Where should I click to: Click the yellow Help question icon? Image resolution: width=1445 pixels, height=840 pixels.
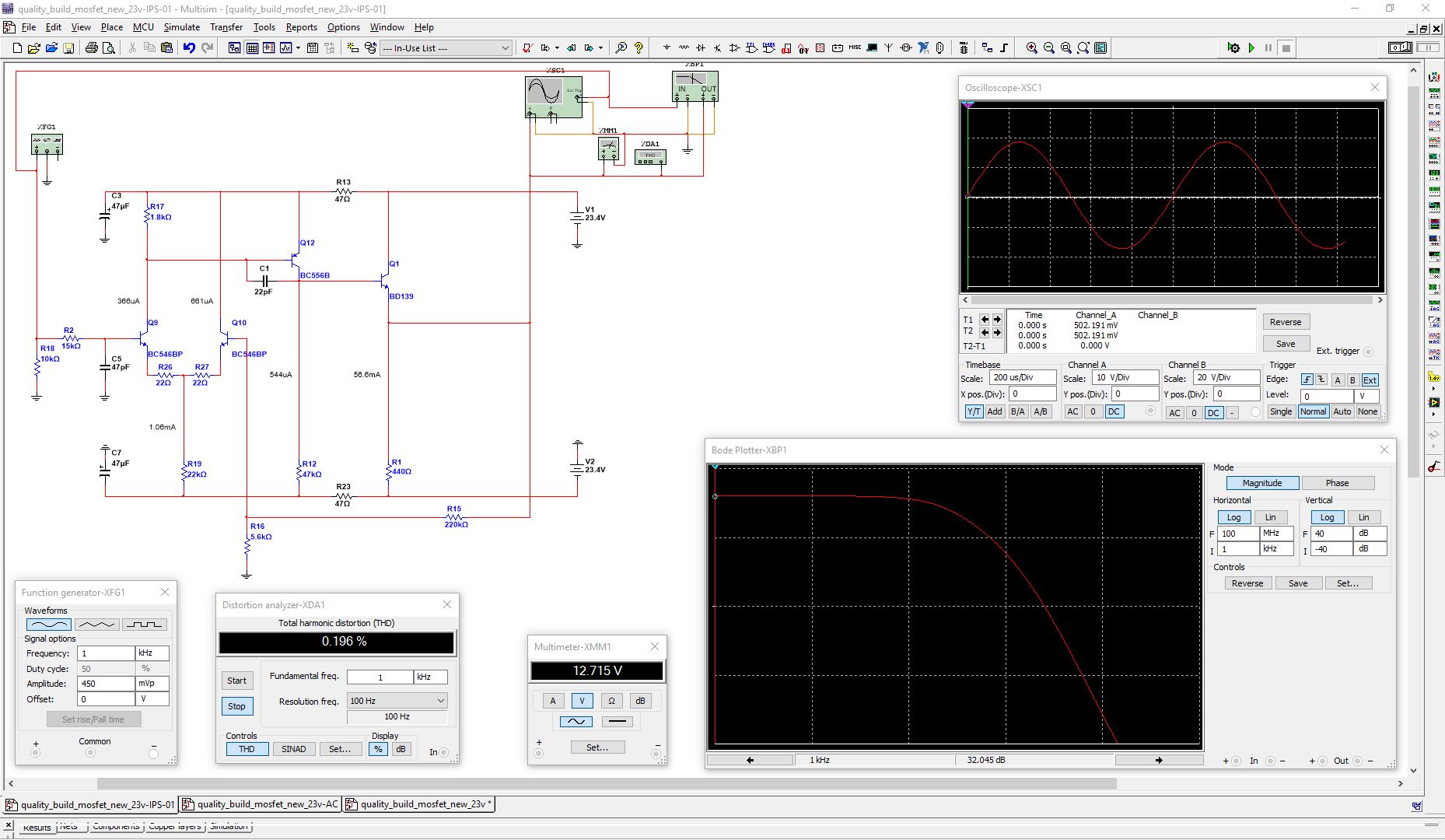[x=639, y=48]
